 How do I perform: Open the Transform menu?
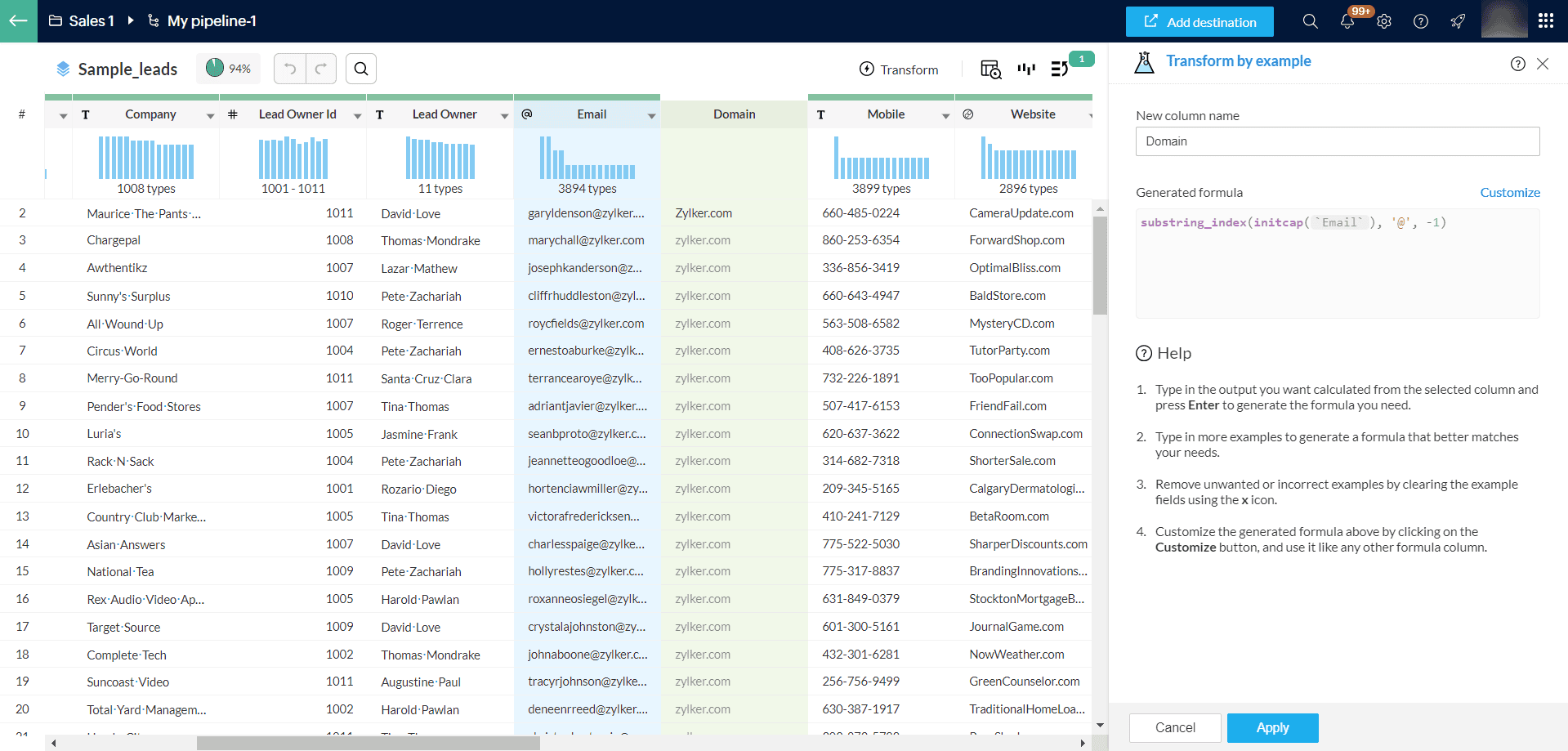pyautogui.click(x=899, y=69)
